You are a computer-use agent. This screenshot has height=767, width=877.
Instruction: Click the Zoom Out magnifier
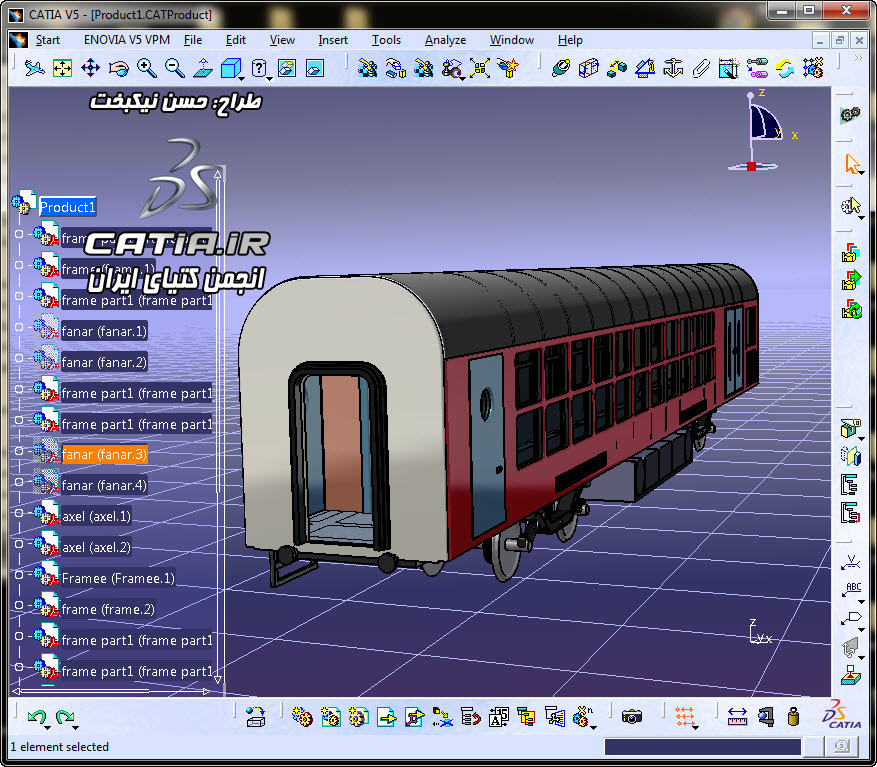[x=175, y=68]
